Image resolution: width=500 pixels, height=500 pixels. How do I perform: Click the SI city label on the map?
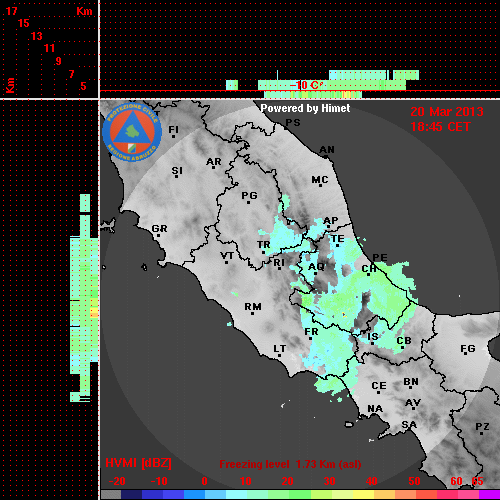click(x=177, y=171)
